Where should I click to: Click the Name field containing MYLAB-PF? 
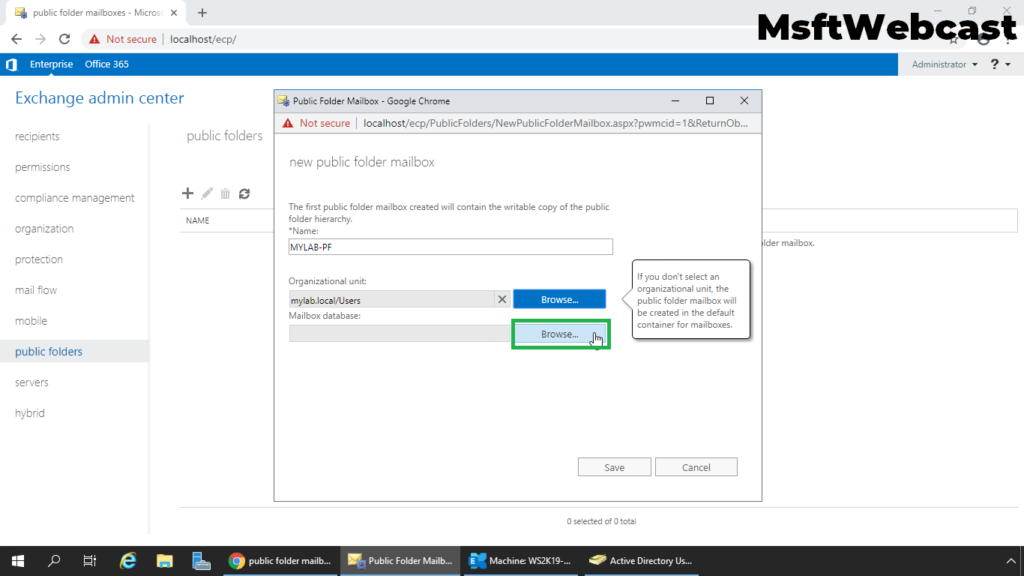coord(451,247)
